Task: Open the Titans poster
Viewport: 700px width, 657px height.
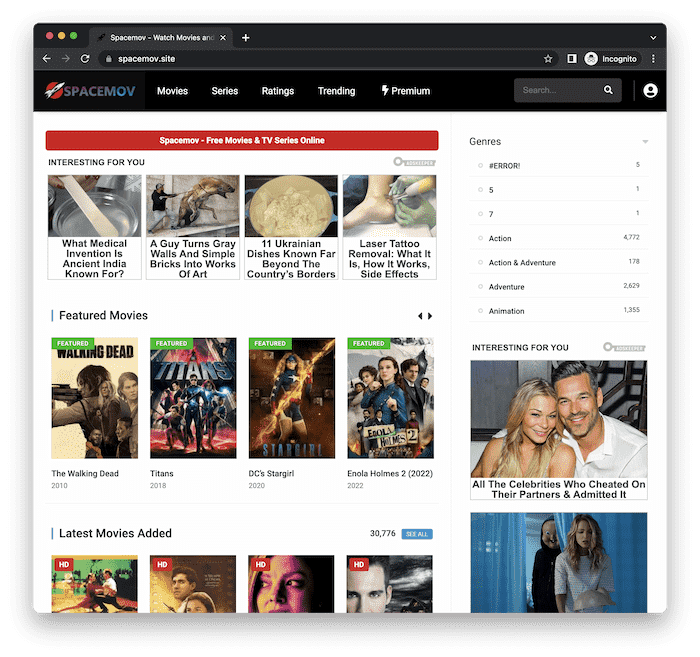Action: [x=193, y=398]
